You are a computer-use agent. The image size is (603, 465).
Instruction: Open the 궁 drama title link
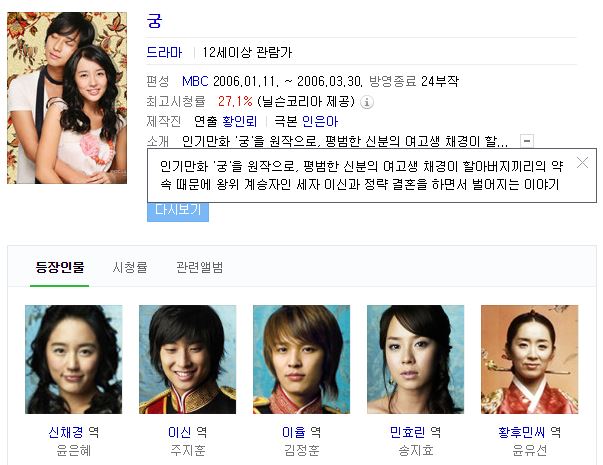154,21
